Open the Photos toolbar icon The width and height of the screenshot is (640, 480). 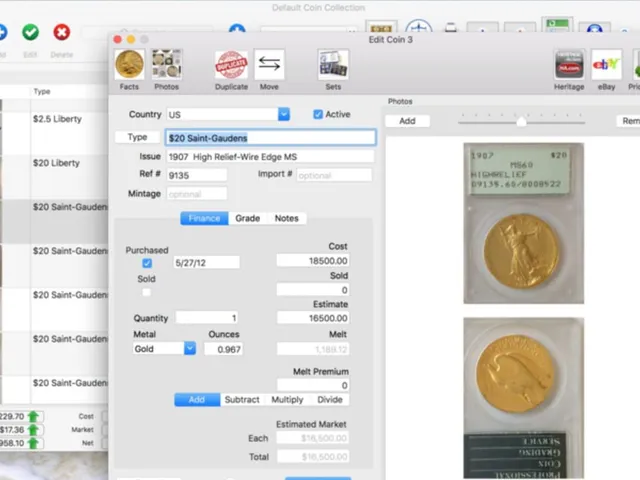pyautogui.click(x=167, y=64)
